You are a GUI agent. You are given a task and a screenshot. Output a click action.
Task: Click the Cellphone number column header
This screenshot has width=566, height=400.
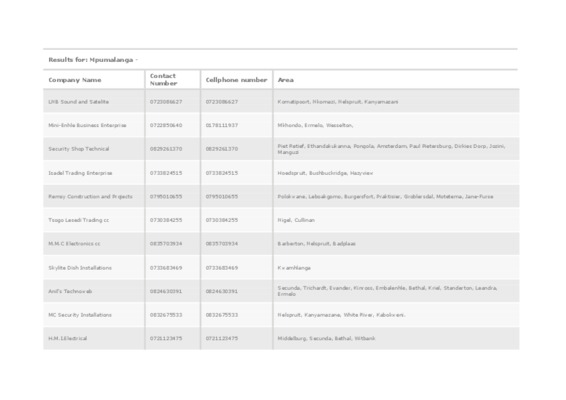click(x=236, y=80)
